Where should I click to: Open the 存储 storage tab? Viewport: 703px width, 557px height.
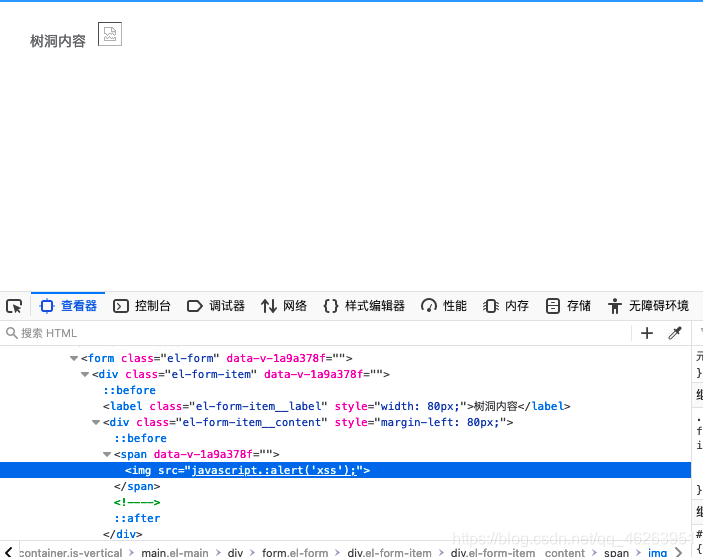tap(568, 306)
